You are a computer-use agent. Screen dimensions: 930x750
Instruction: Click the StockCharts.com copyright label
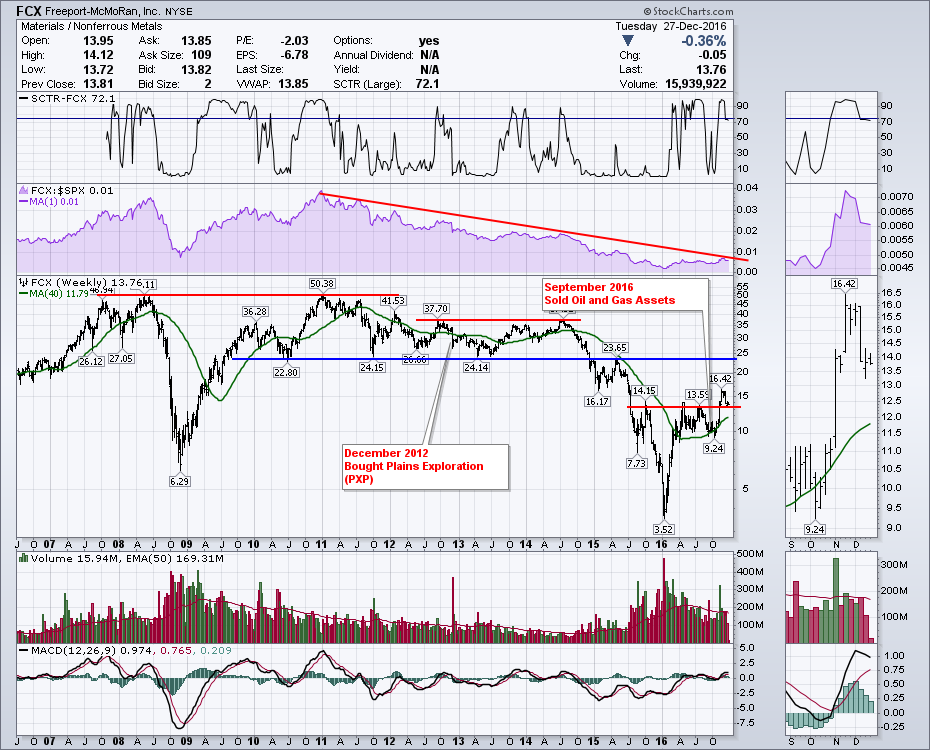688,11
